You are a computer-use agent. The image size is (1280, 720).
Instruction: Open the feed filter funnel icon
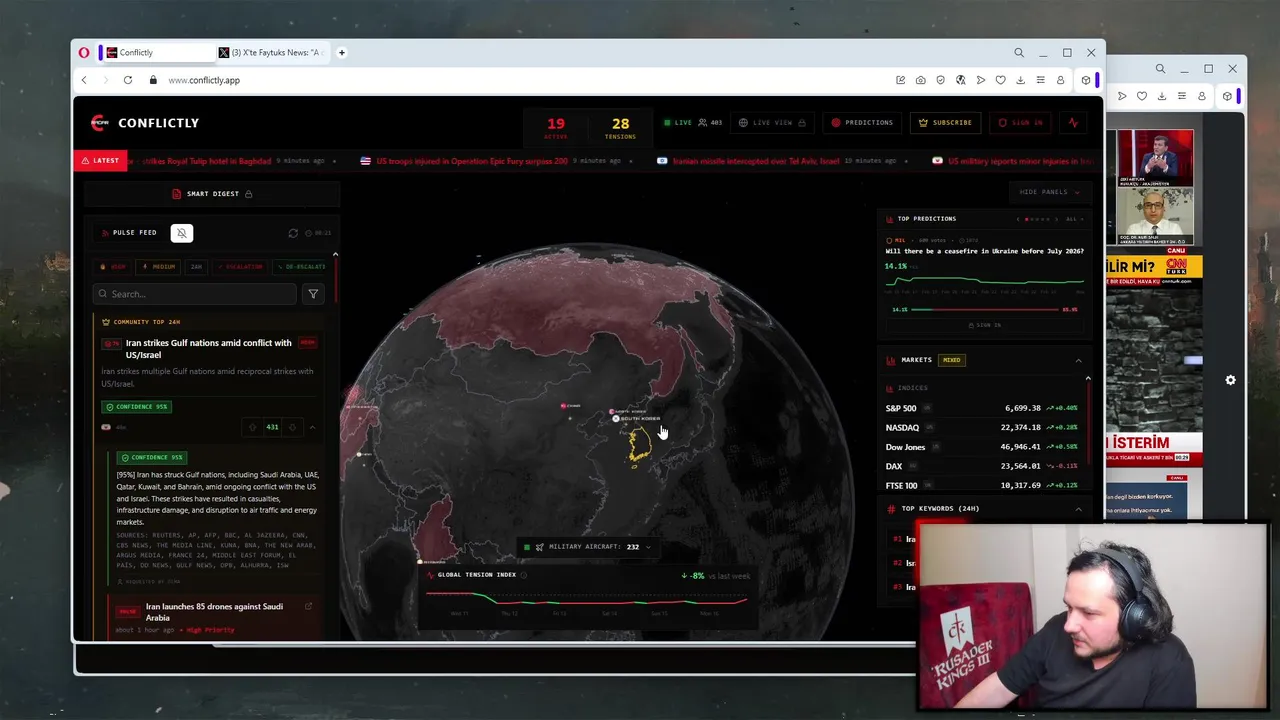tap(313, 294)
